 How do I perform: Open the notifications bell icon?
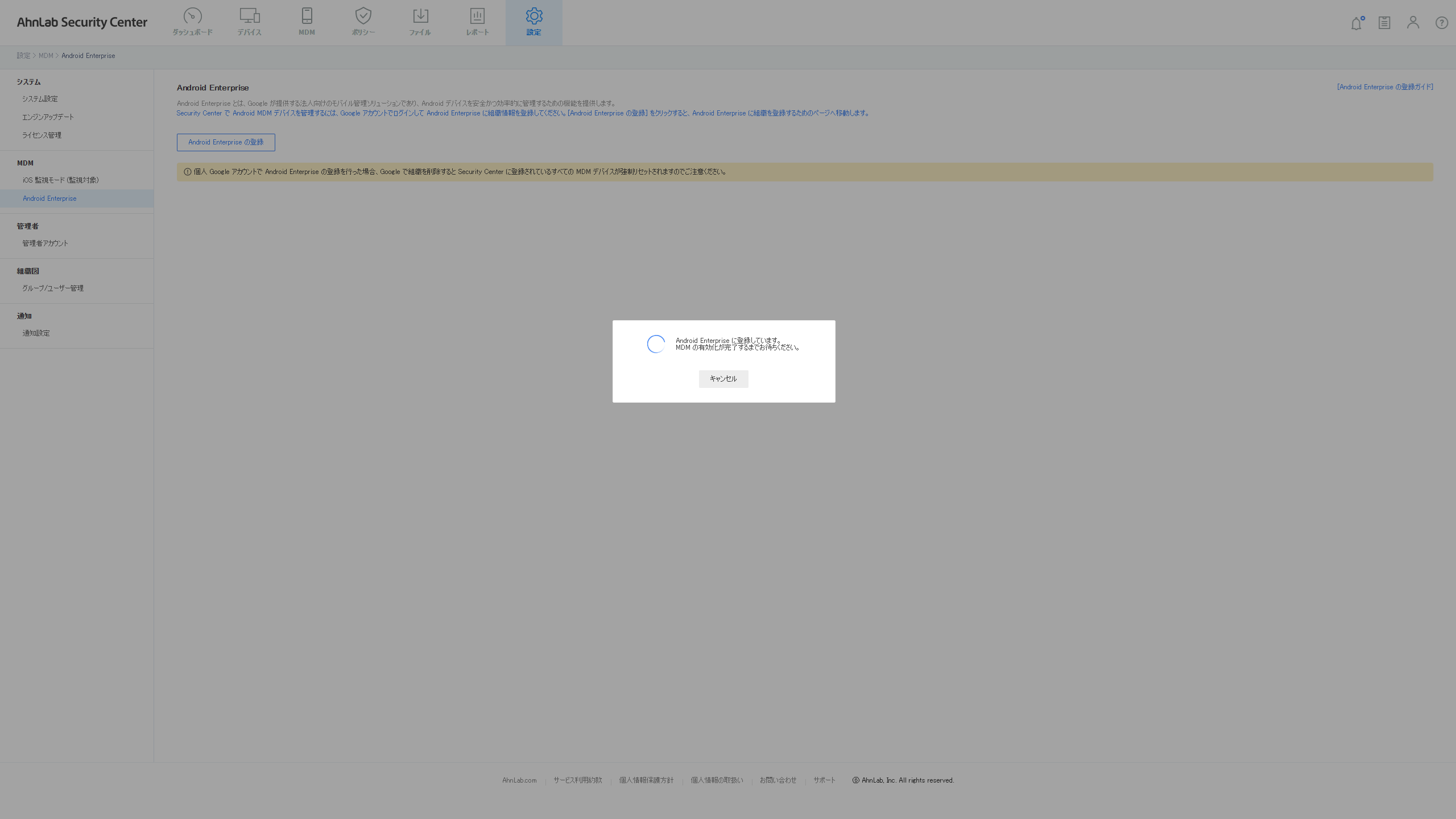click(1356, 23)
